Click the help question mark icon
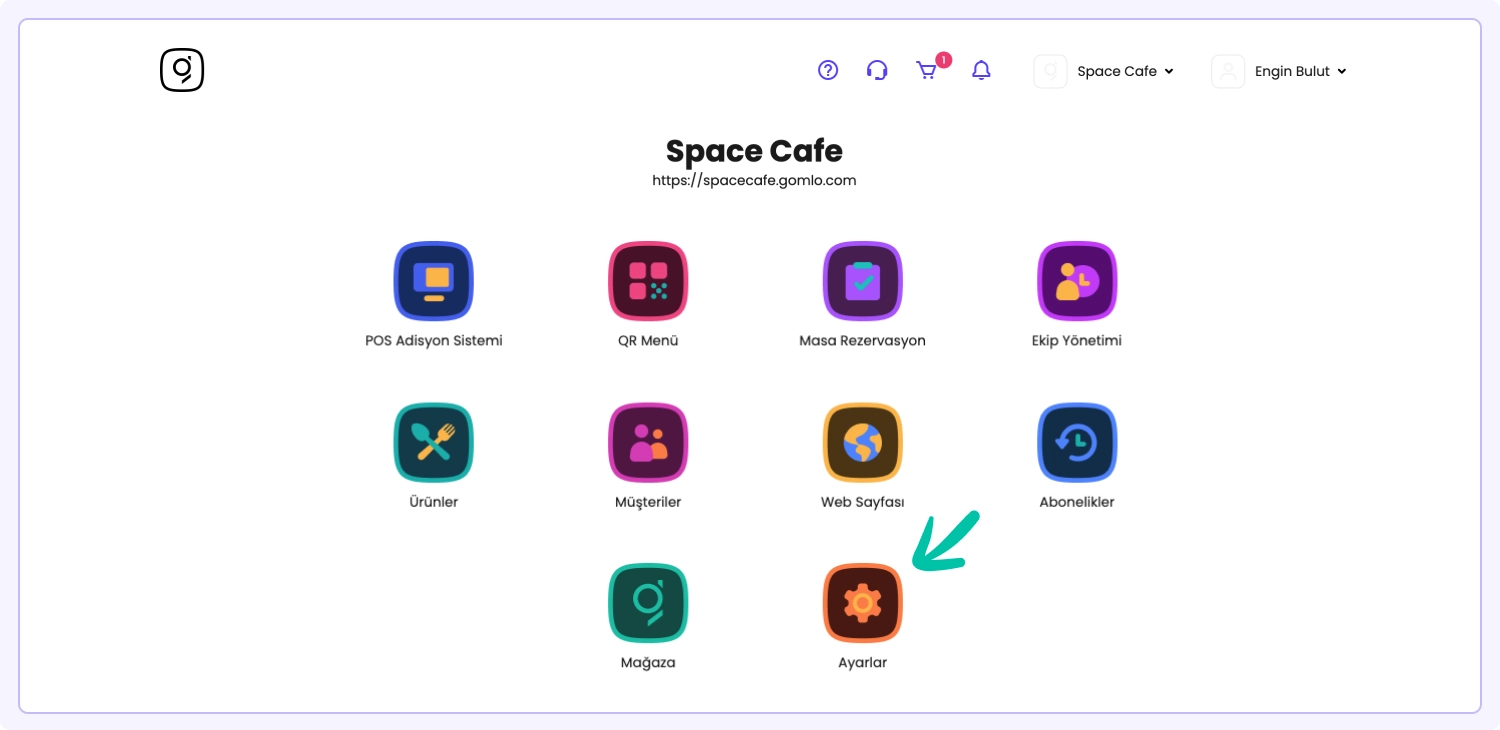The height and width of the screenshot is (730, 1500). coord(828,70)
